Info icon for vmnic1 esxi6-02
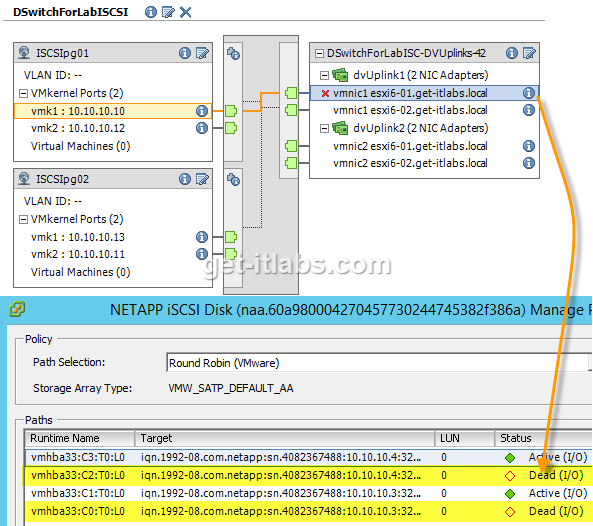Viewport: 593px width, 526px height. tap(529, 110)
